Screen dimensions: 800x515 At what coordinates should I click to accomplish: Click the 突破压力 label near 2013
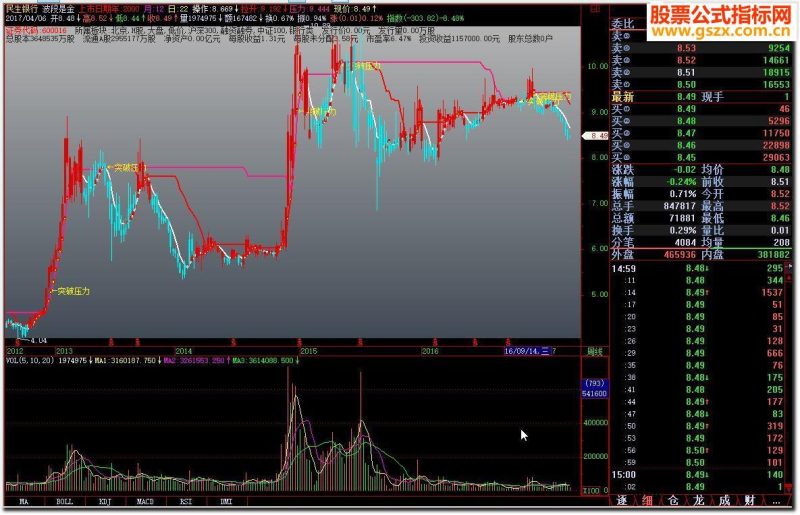[73, 291]
